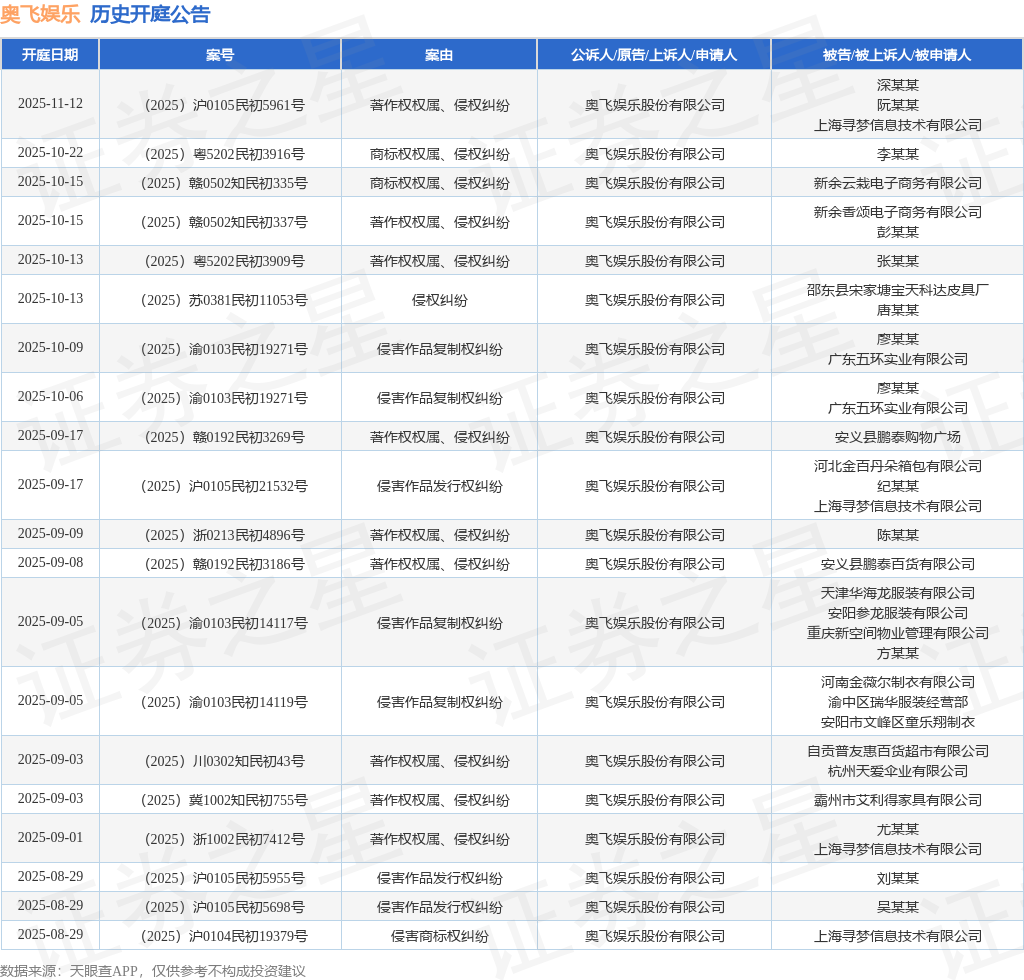The width and height of the screenshot is (1024, 980).
Task: Click the 历史开庭公告 heading
Action: pos(150,14)
